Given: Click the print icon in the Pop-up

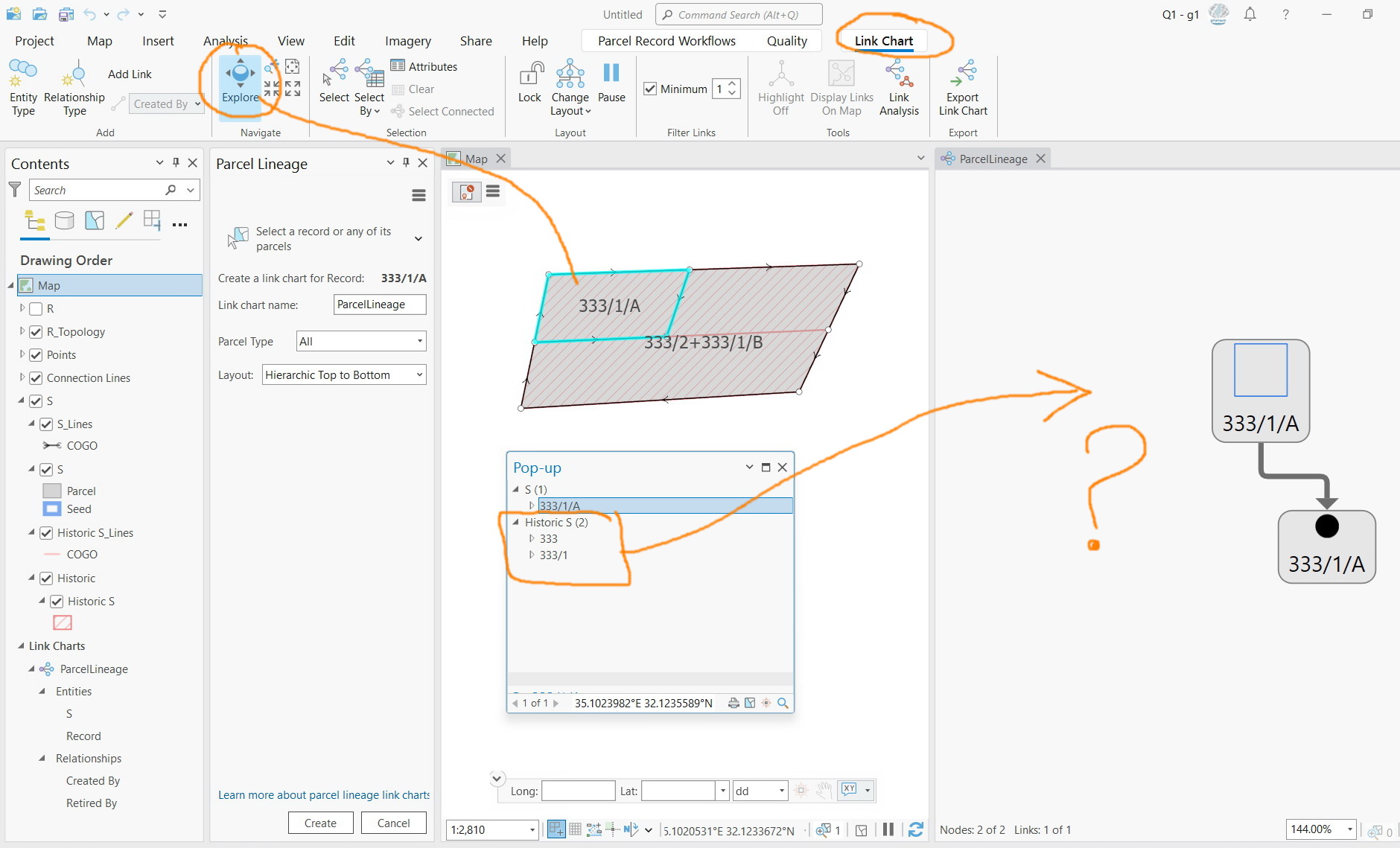Looking at the screenshot, I should pyautogui.click(x=734, y=702).
